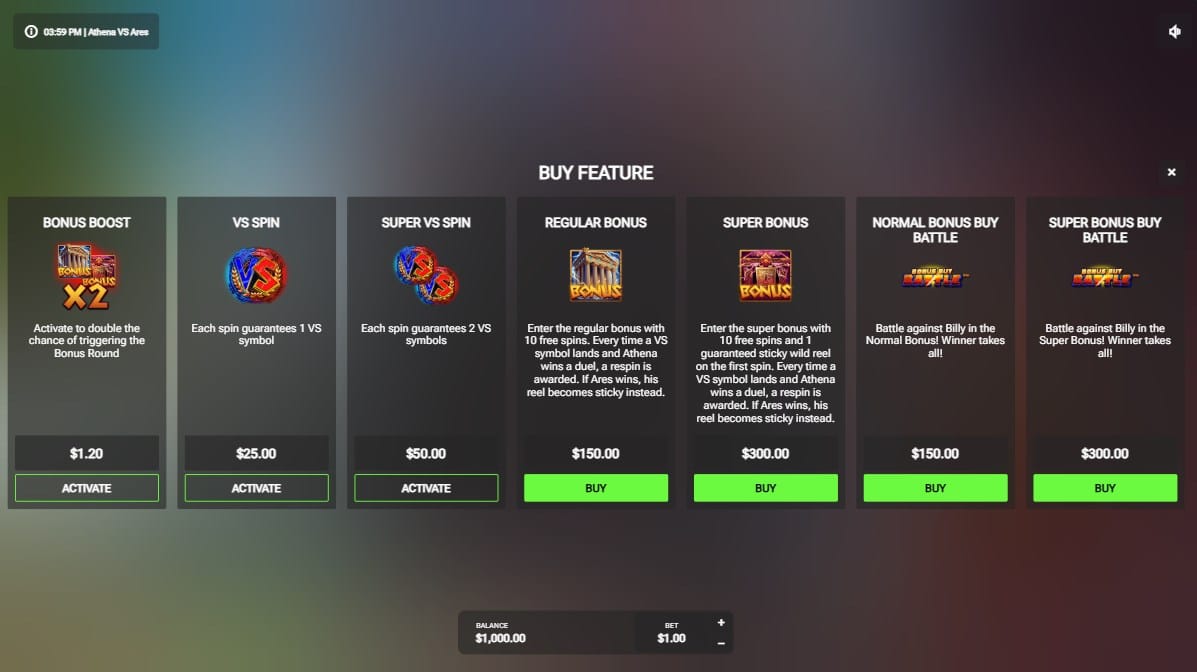This screenshot has height=672, width=1197.
Task: Click the $1.00 bet amount display
Action: pyautogui.click(x=672, y=638)
